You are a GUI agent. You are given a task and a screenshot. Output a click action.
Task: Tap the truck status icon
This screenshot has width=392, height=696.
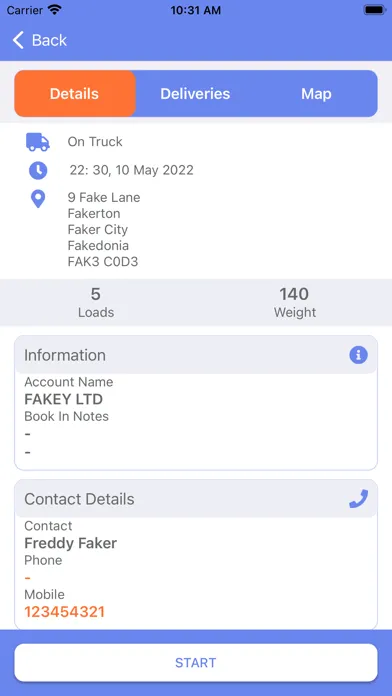point(38,142)
